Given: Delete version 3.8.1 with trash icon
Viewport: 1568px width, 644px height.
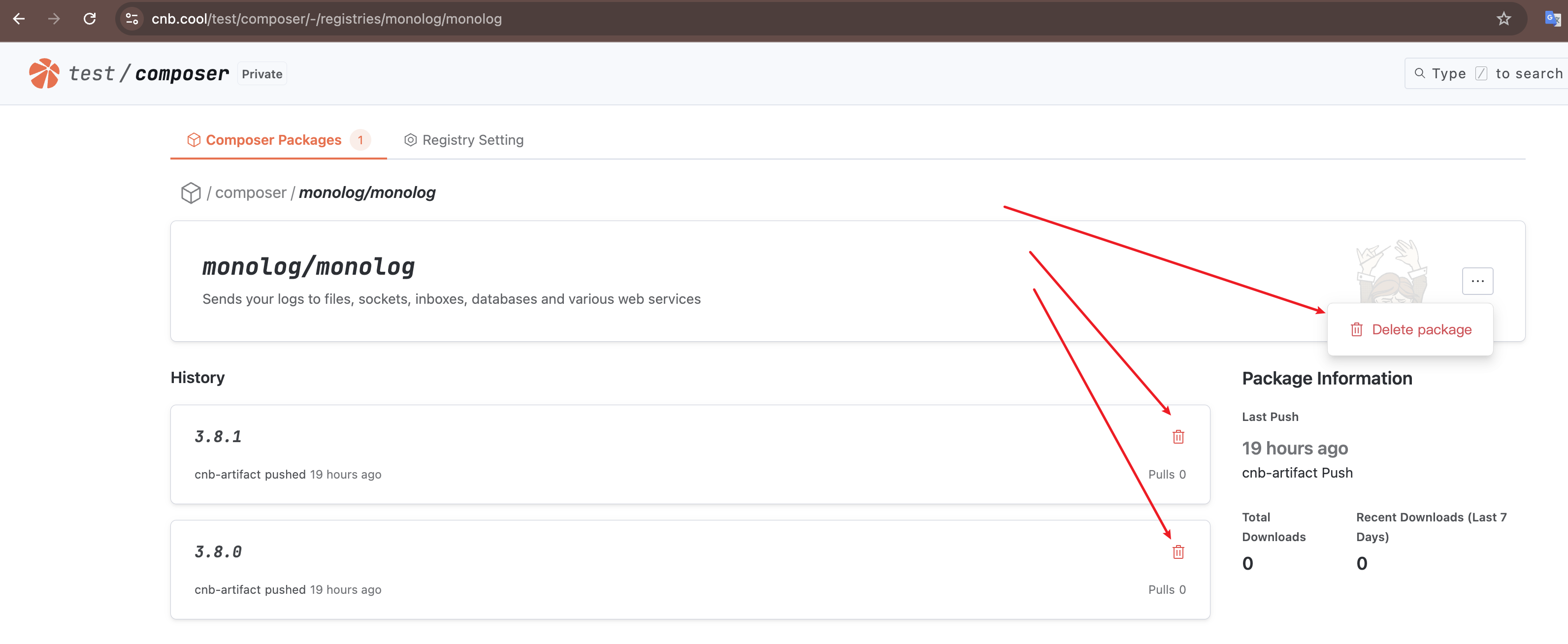Looking at the screenshot, I should pyautogui.click(x=1178, y=437).
